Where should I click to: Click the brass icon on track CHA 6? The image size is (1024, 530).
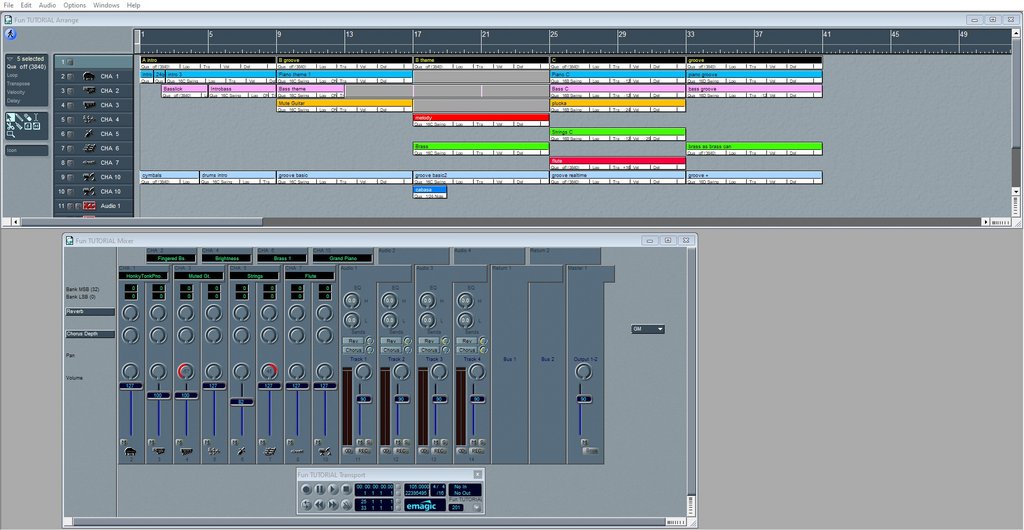click(x=89, y=148)
